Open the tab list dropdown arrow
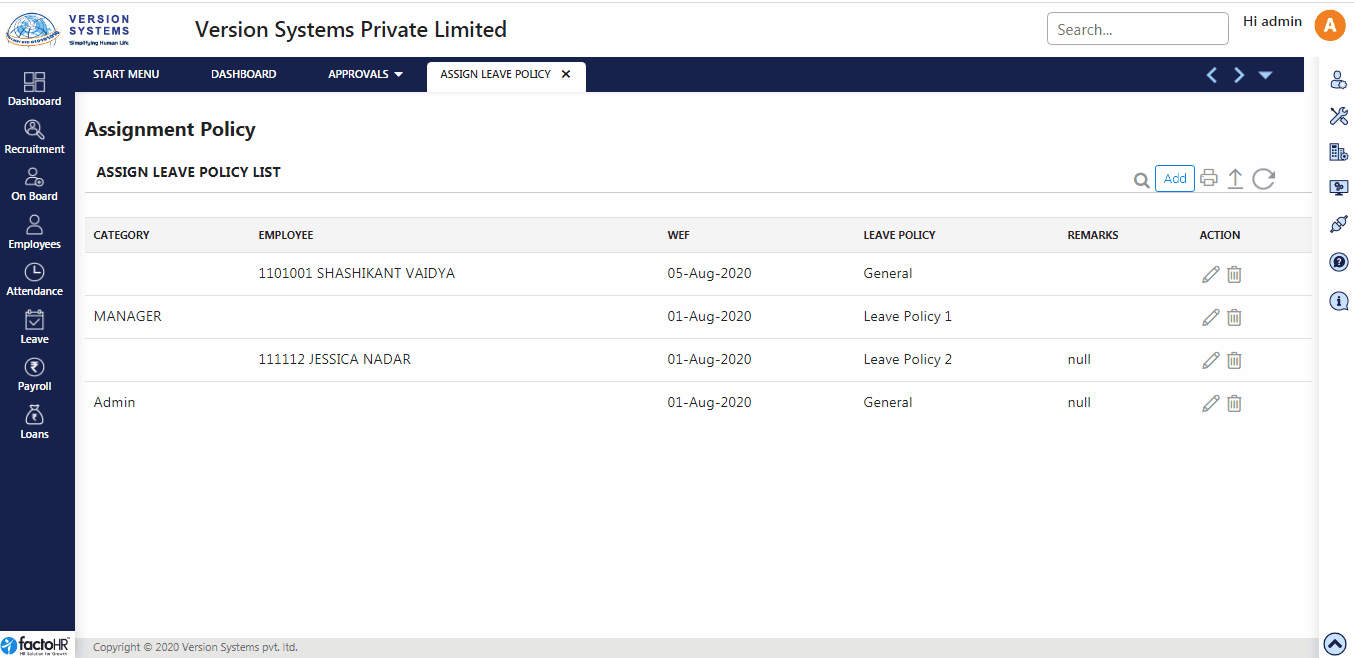Screen dimensions: 1354x658 1265,75
